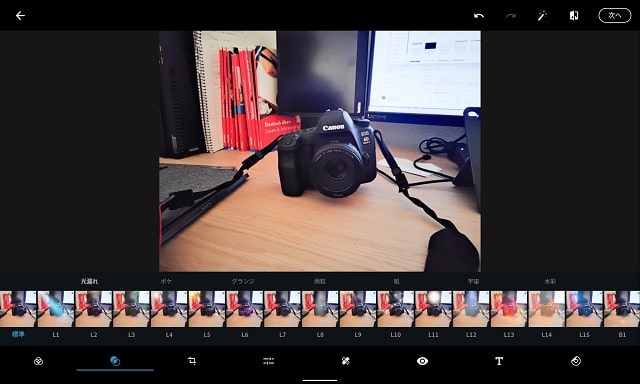Apply the L6 light leak overlay
The width and height of the screenshot is (640, 384).
tap(244, 309)
